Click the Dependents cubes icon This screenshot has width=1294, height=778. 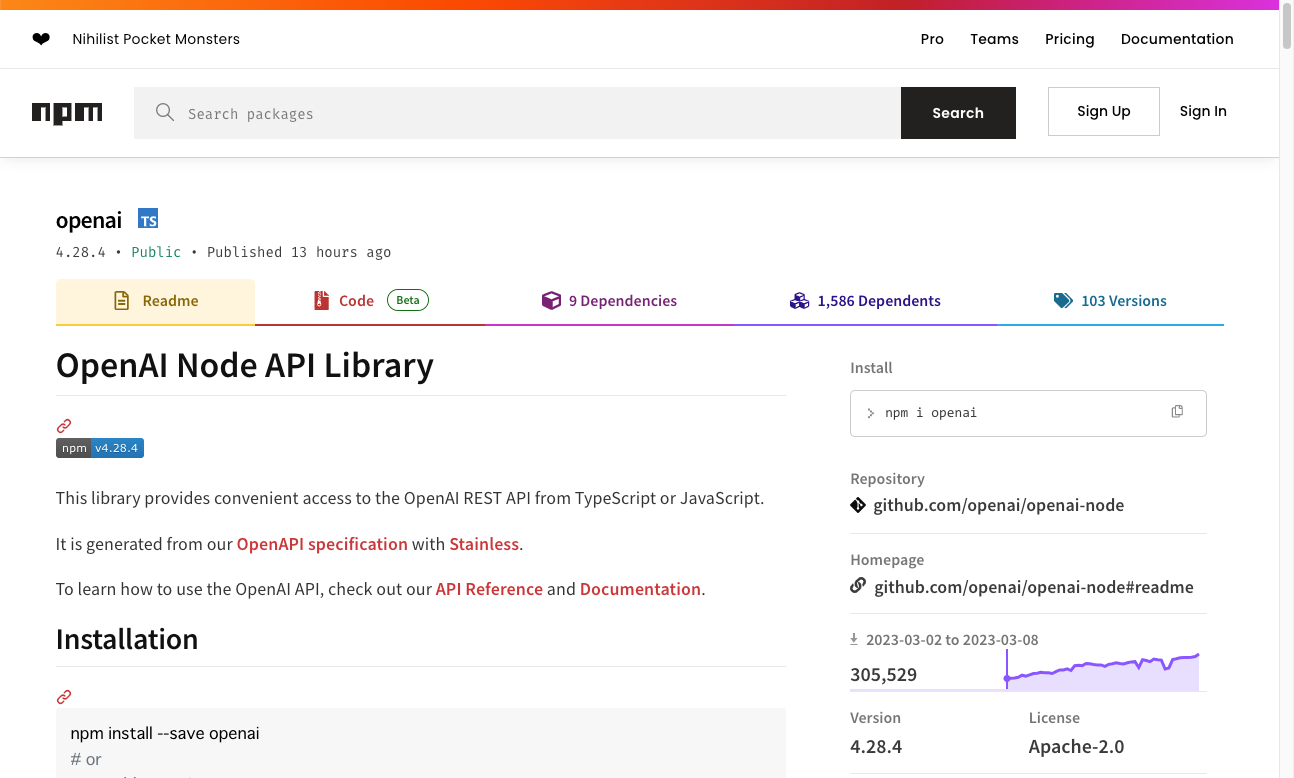799,300
